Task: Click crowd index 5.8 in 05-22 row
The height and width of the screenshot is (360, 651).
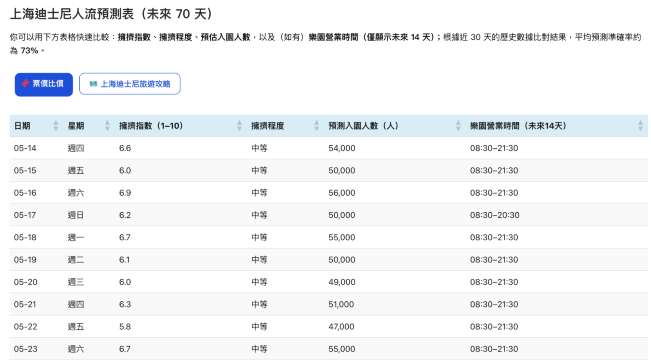Action: click(125, 327)
